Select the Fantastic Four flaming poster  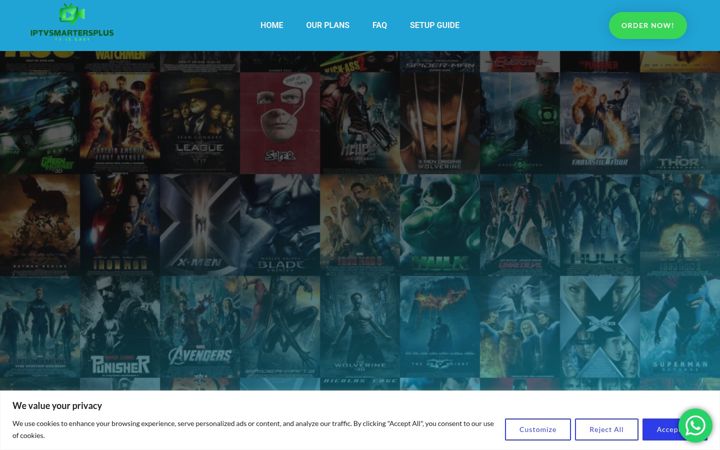pos(600,123)
